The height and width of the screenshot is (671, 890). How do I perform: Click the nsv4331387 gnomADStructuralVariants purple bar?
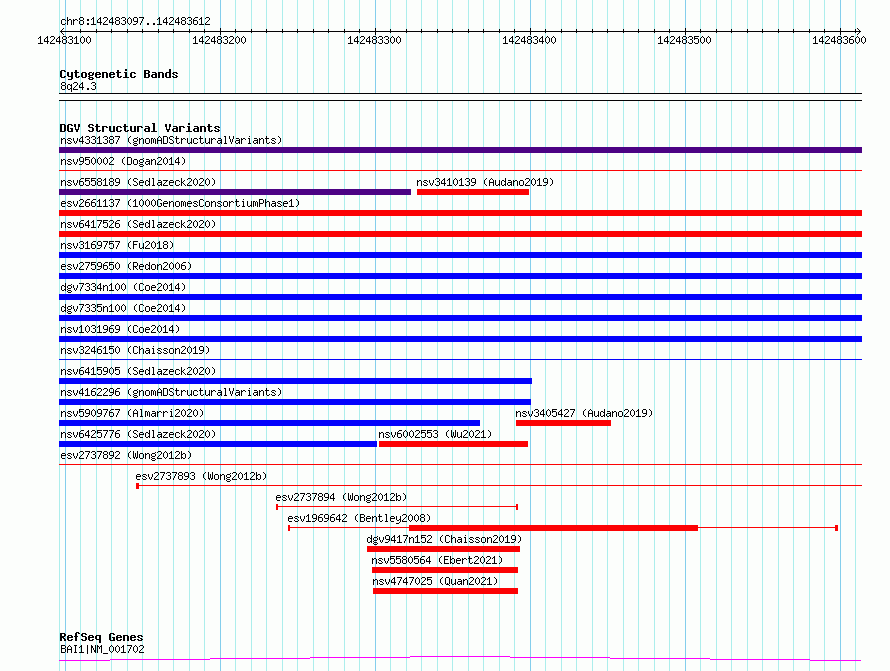pos(460,150)
